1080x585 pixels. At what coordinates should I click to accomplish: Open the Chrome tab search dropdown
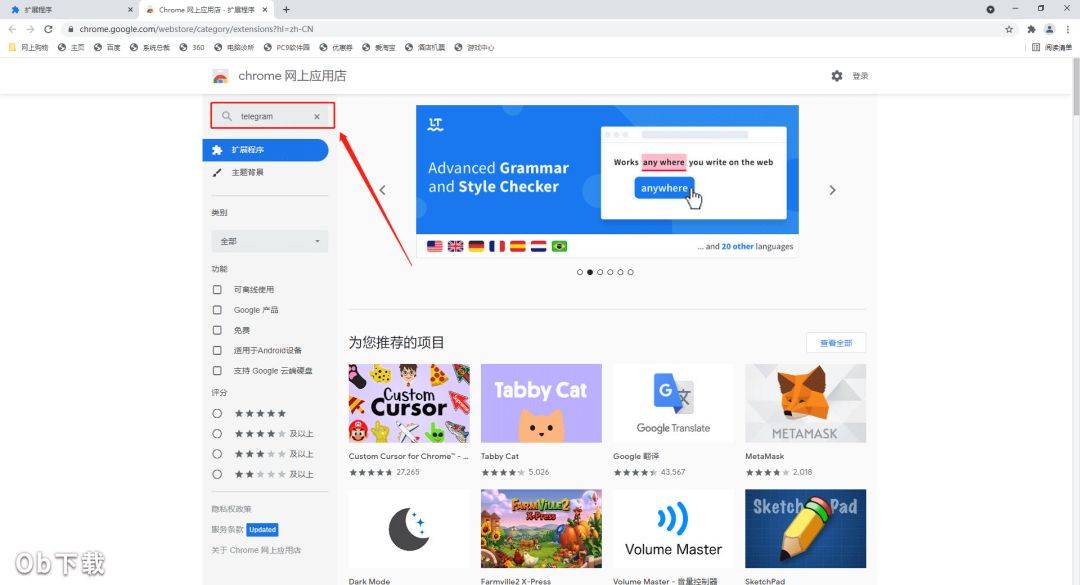click(x=990, y=10)
